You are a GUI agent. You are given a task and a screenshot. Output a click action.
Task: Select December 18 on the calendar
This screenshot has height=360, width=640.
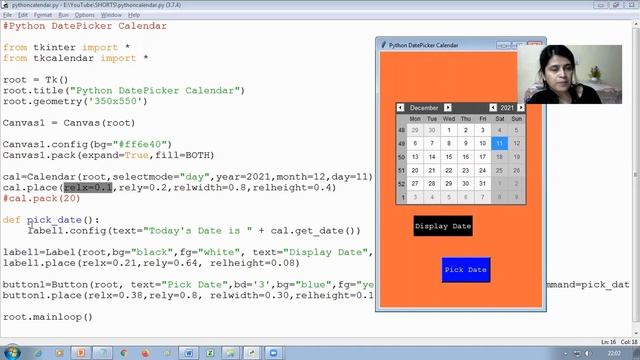pyautogui.click(x=499, y=157)
